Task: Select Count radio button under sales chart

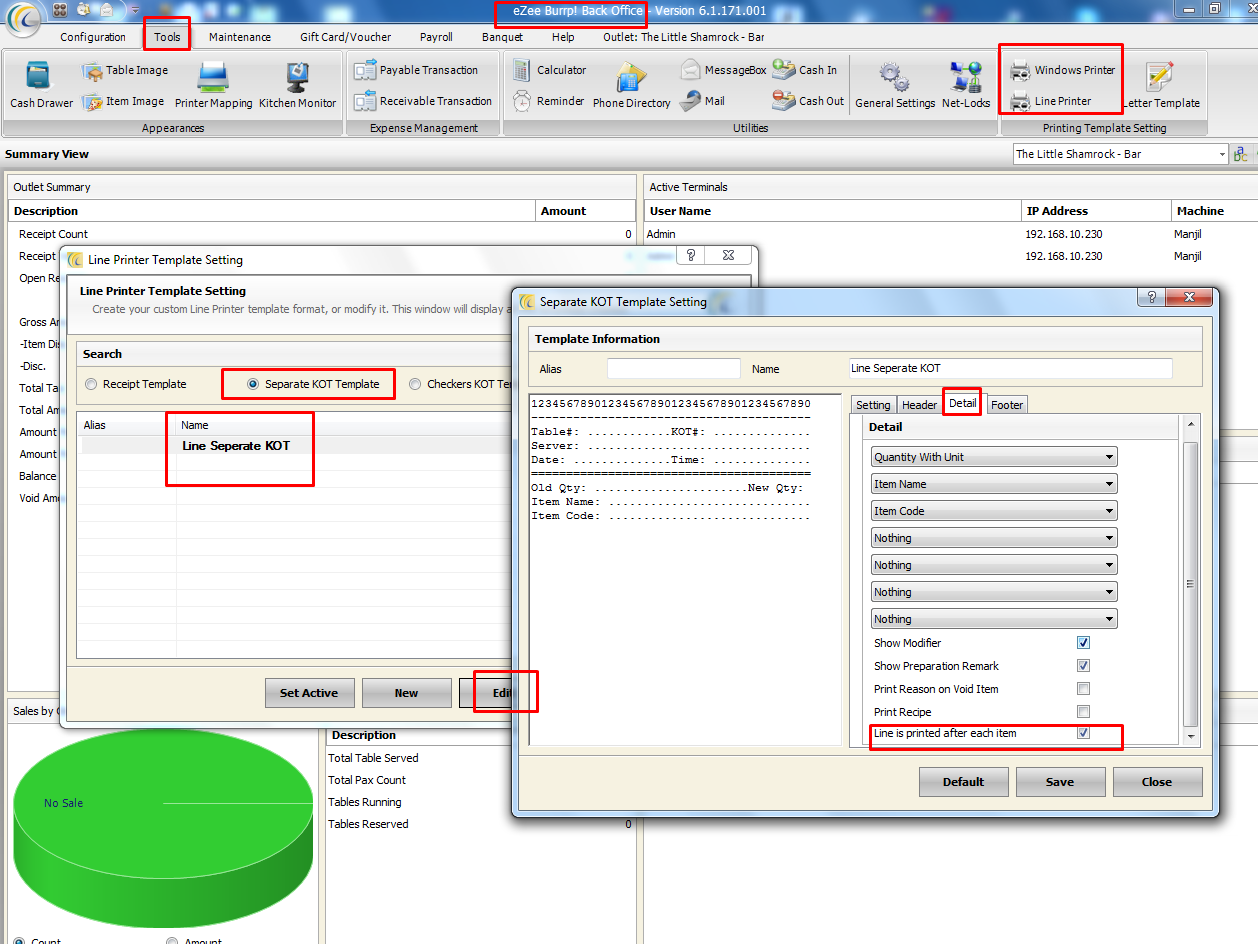Action: pos(20,941)
